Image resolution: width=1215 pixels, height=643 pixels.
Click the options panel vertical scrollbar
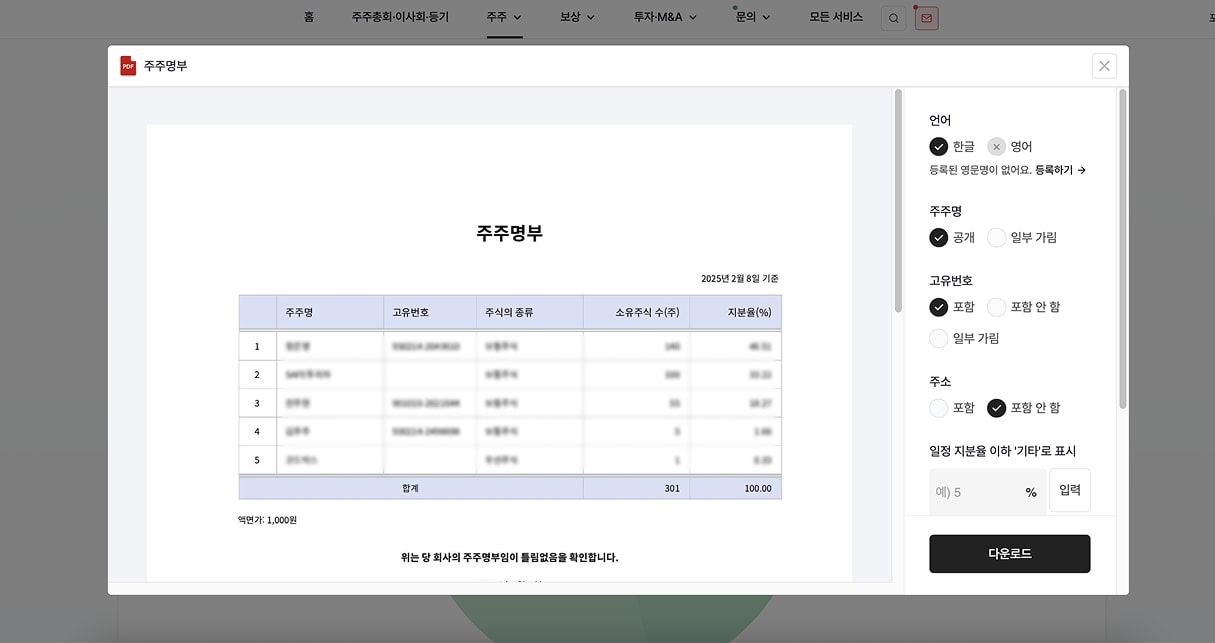(1122, 248)
